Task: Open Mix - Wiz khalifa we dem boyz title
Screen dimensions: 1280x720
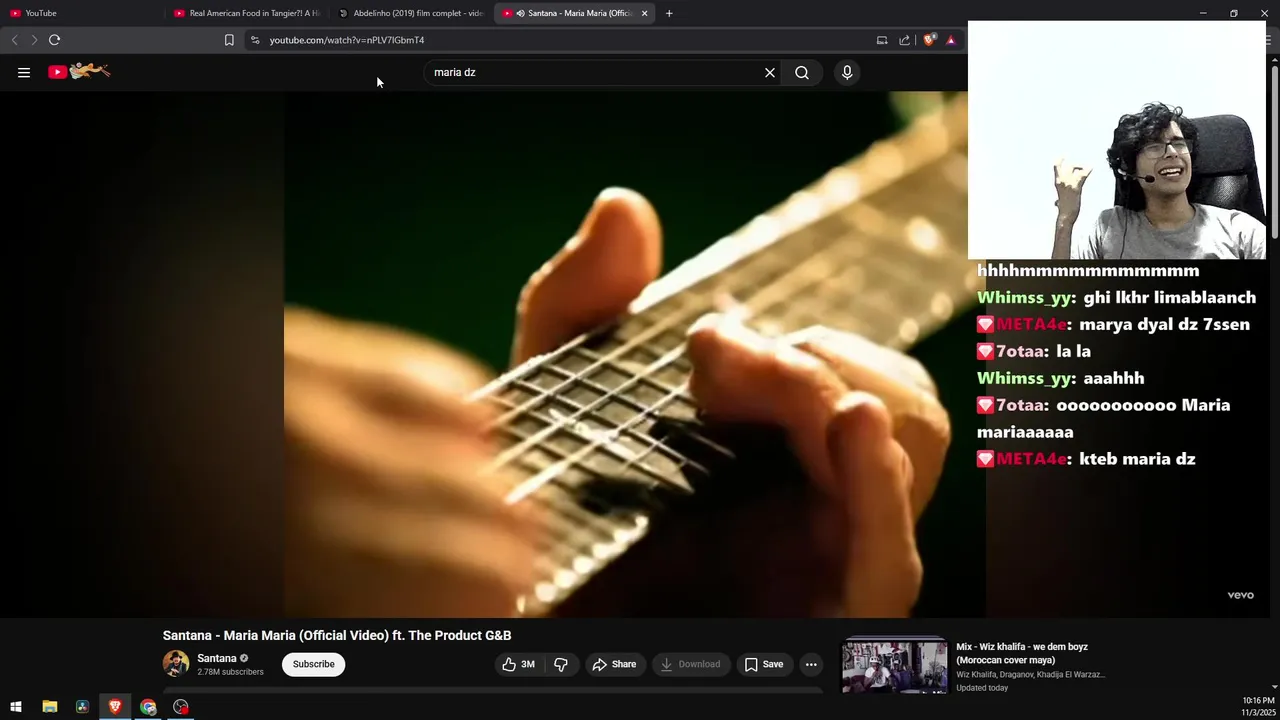Action: (x=1022, y=653)
